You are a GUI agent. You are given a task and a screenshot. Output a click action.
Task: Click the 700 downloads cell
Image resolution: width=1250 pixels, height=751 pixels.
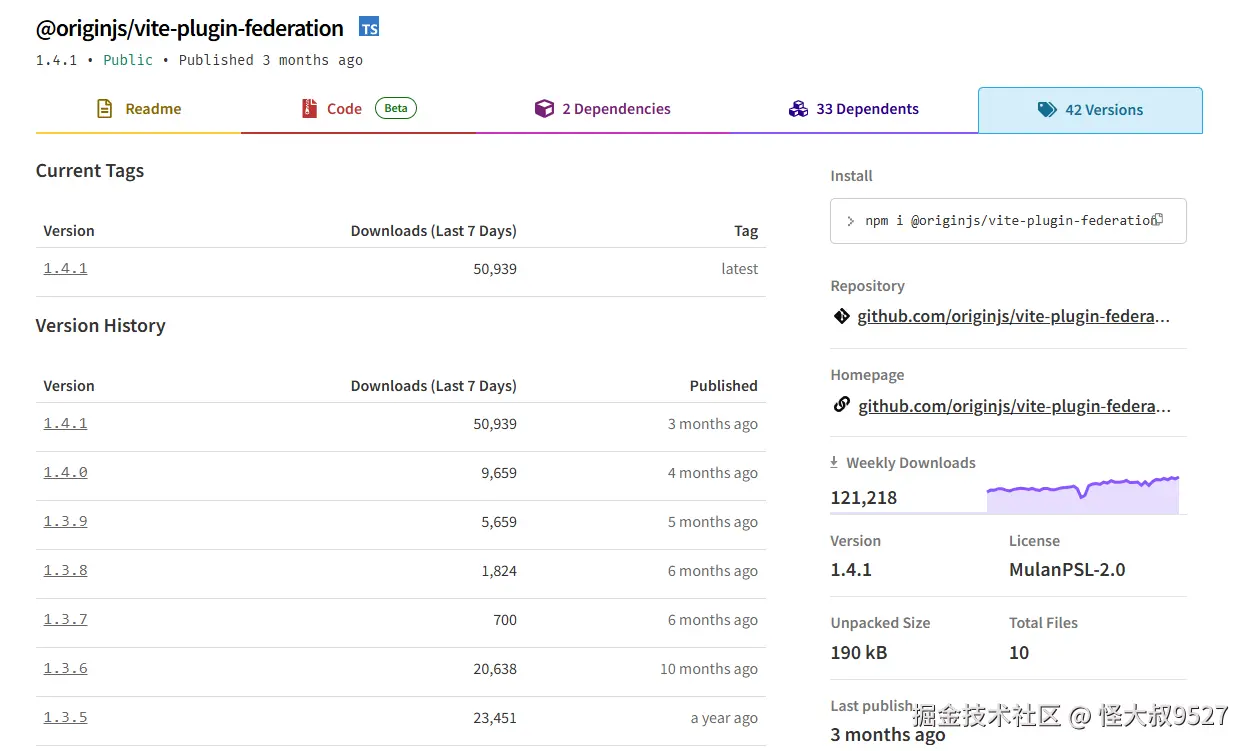(x=505, y=620)
